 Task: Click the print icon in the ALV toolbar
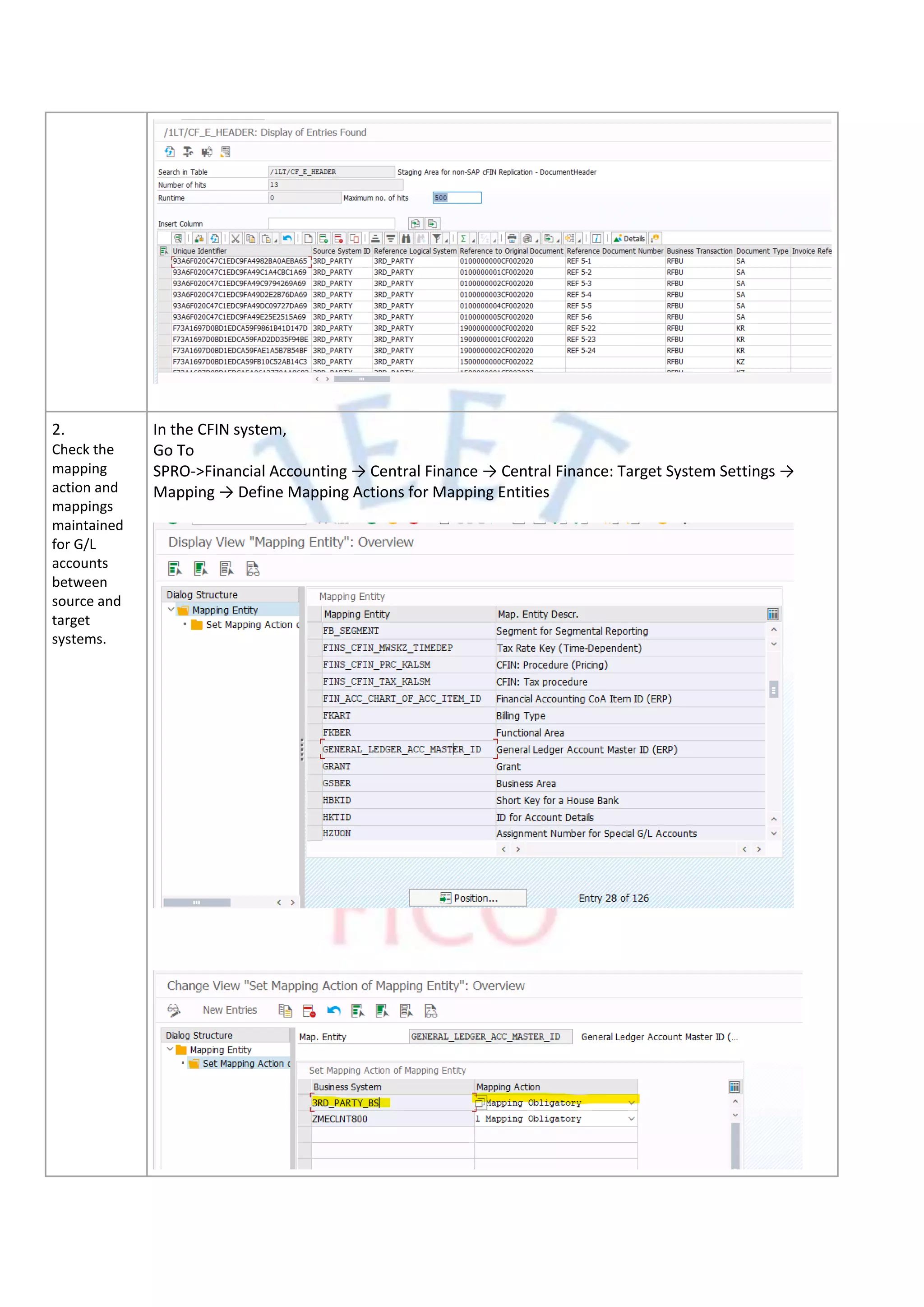[512, 238]
